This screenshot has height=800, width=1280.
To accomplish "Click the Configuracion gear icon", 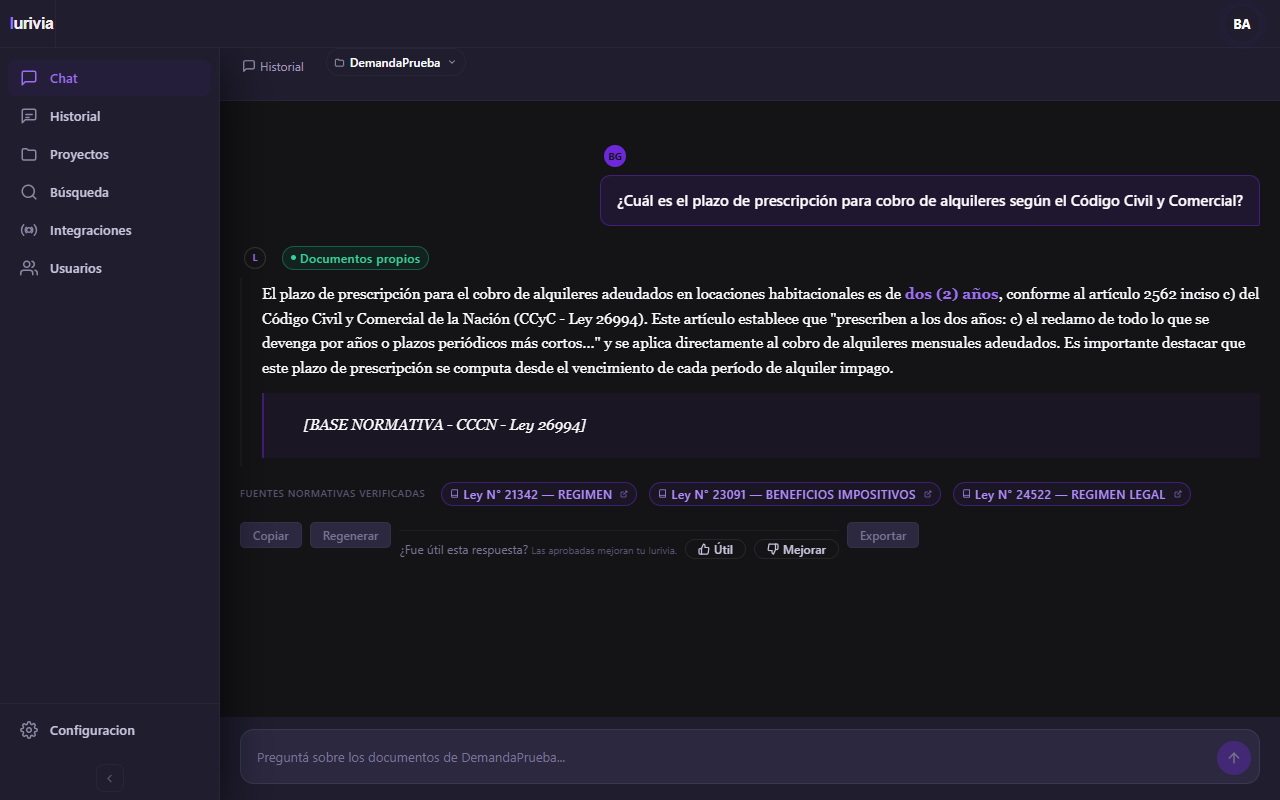I will pos(29,730).
